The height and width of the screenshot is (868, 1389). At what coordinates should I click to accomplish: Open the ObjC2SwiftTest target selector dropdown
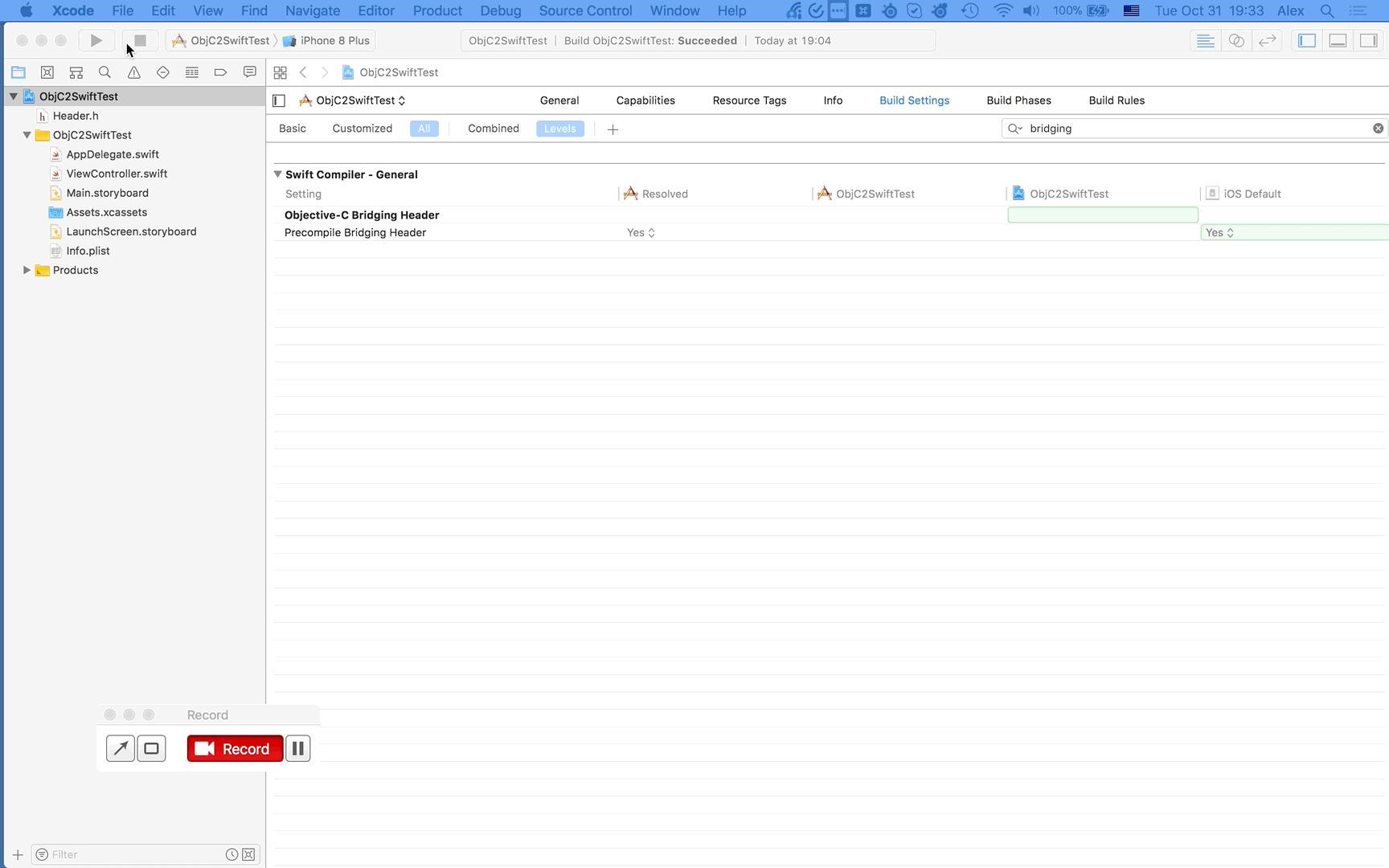click(352, 100)
